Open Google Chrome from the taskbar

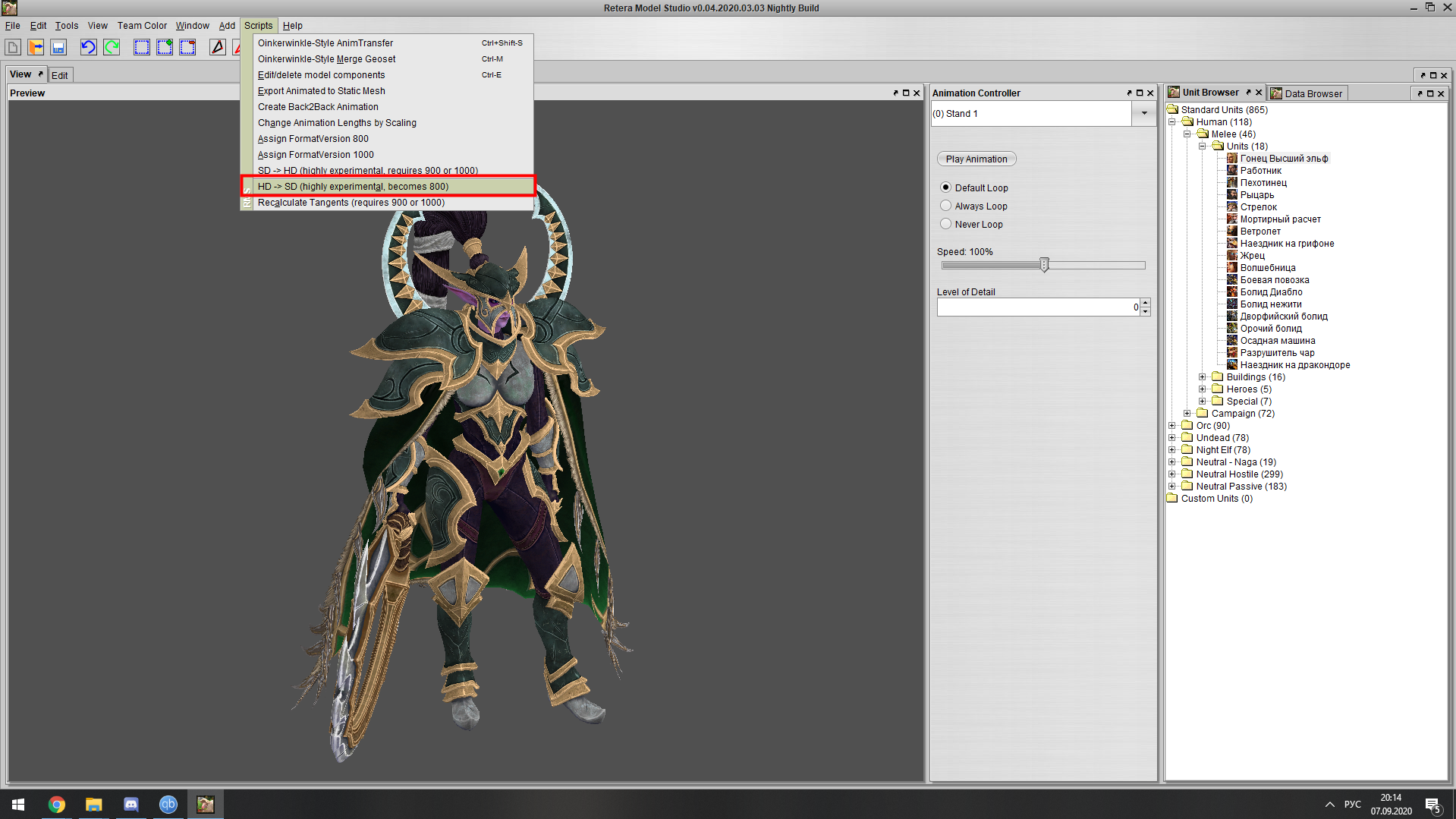pyautogui.click(x=57, y=804)
